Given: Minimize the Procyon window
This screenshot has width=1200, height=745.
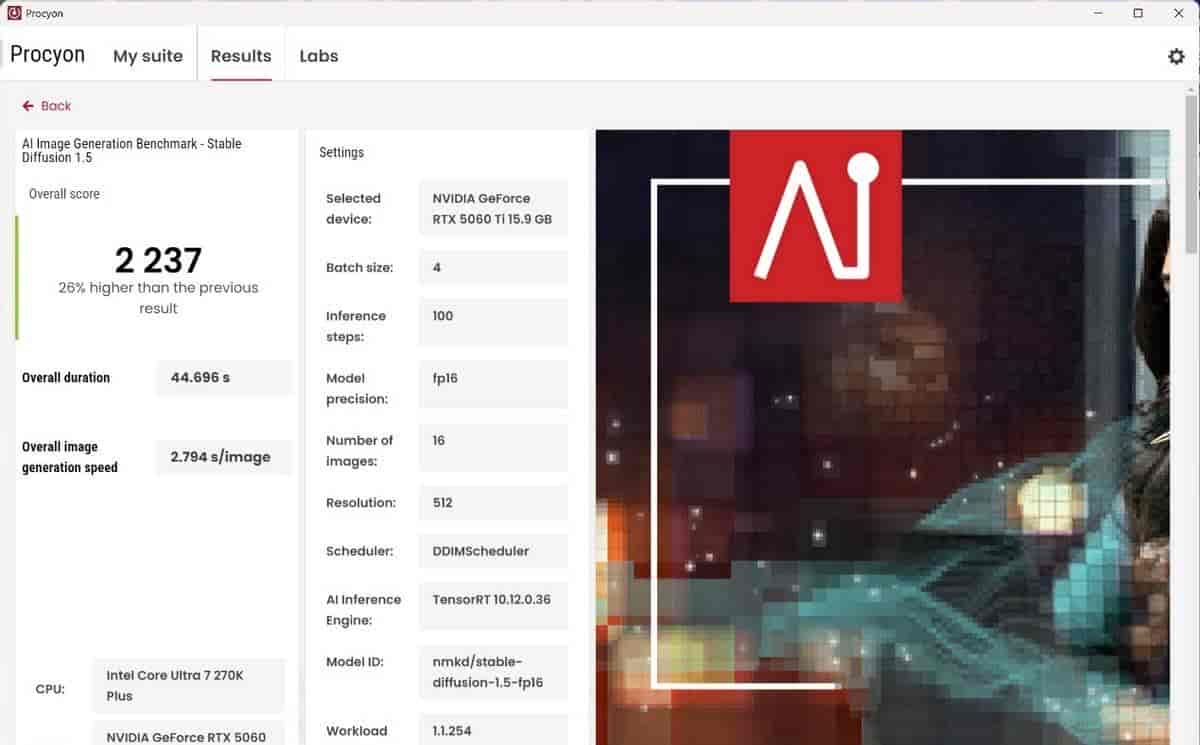Looking at the screenshot, I should point(1099,13).
